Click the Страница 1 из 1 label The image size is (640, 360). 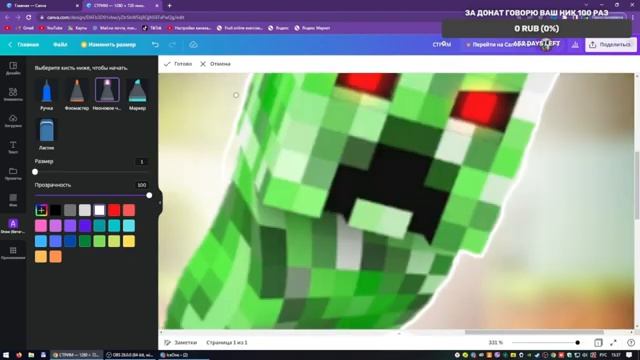[227, 342]
